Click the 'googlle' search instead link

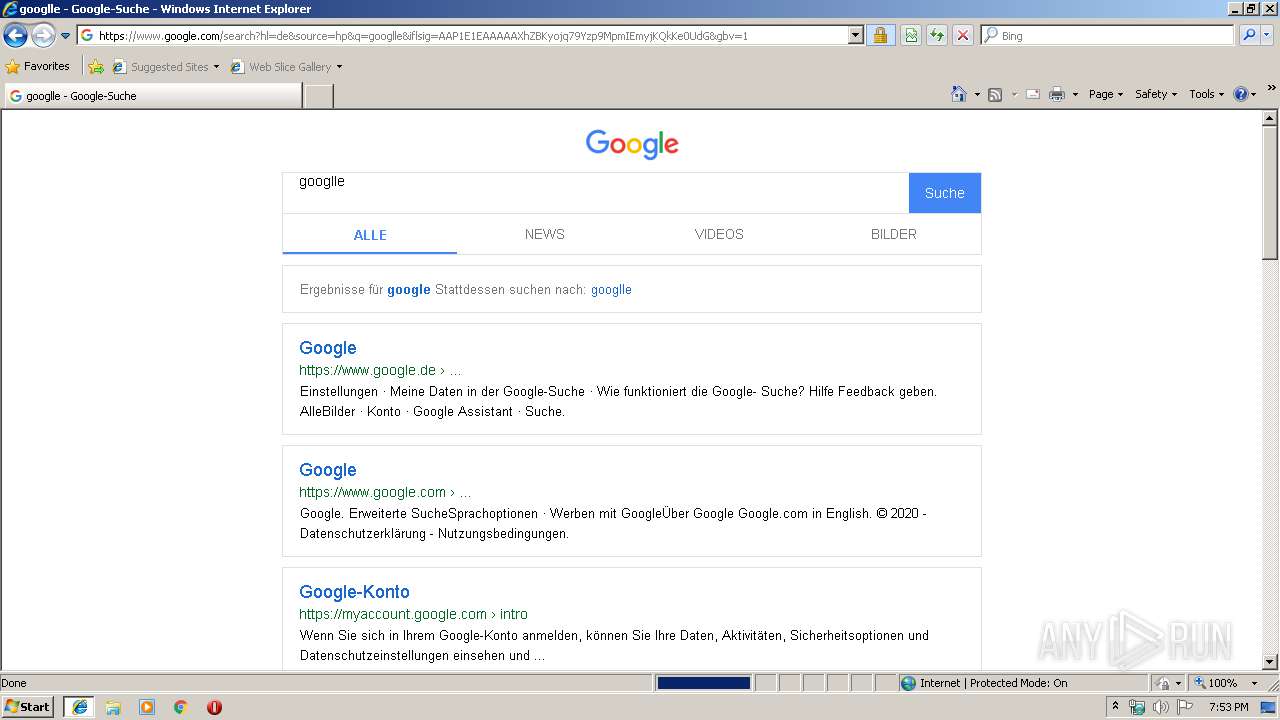pos(611,289)
